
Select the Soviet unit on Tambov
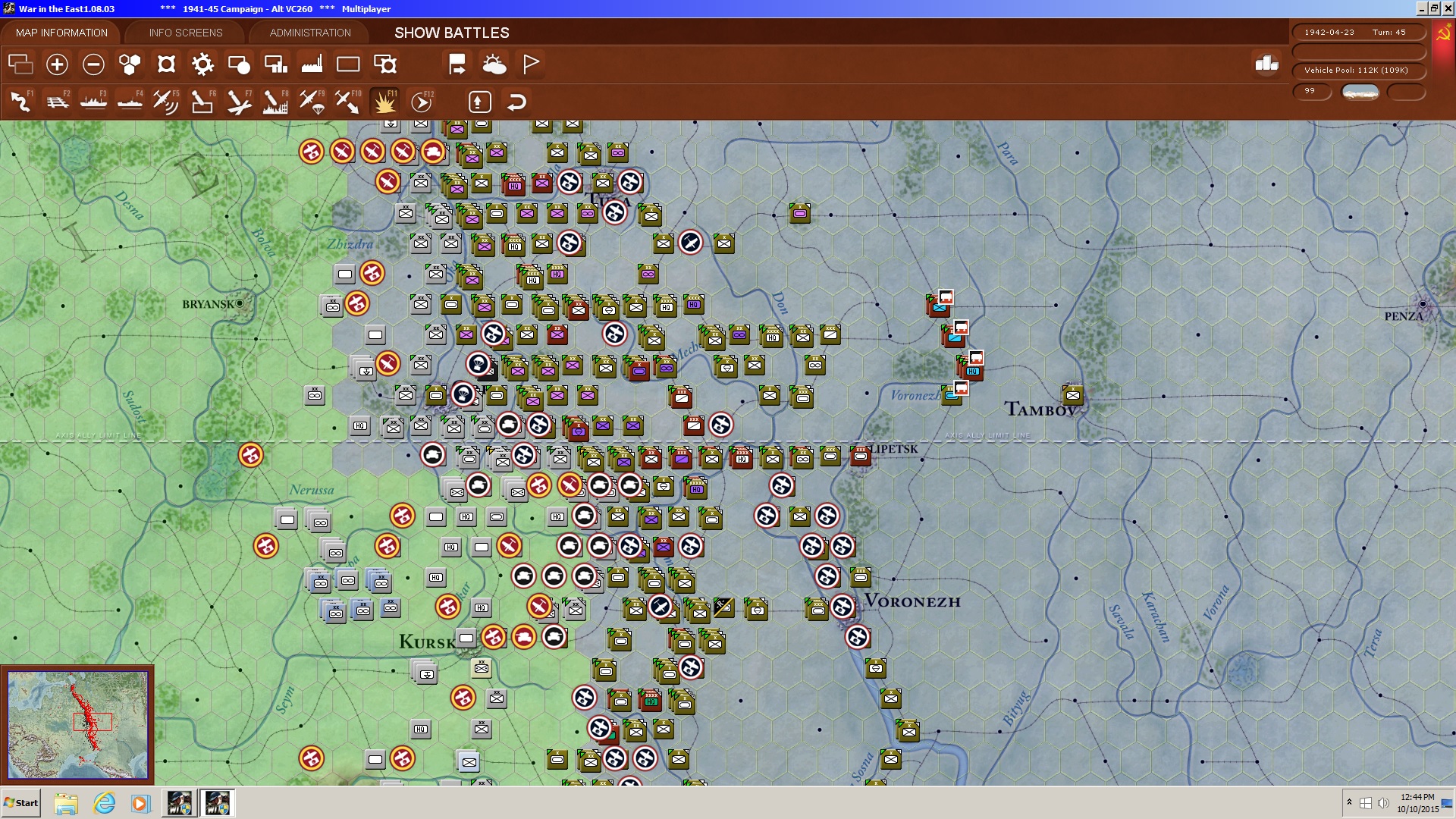1072,394
